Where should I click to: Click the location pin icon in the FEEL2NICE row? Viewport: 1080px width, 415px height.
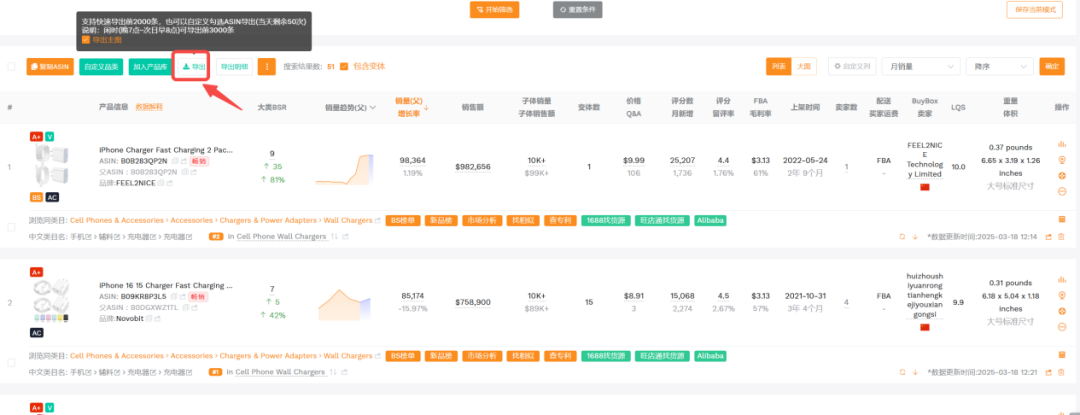click(1061, 160)
